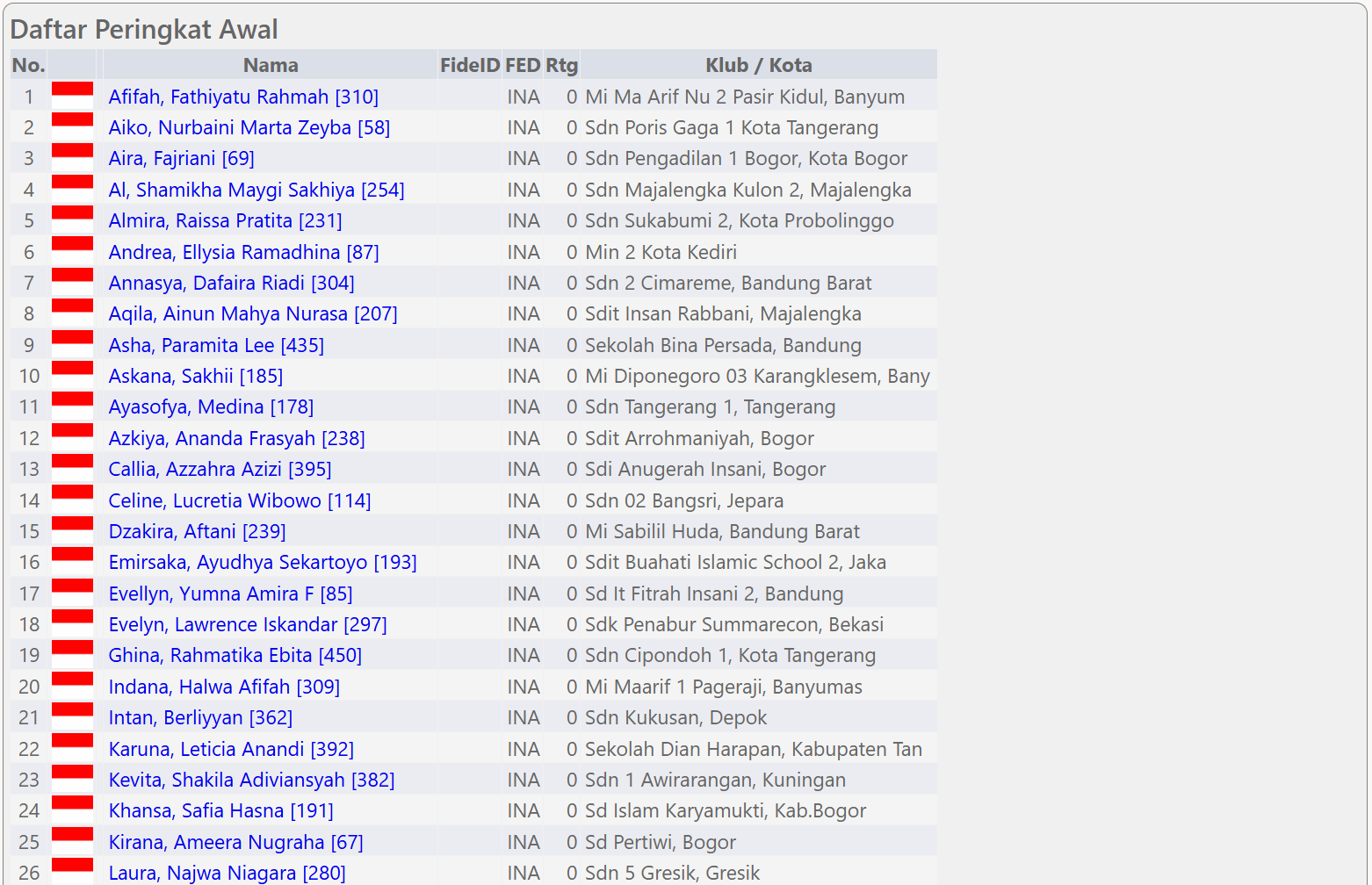This screenshot has width=1372, height=885.
Task: Click the Indonesia flag in row 1
Action: click(72, 95)
